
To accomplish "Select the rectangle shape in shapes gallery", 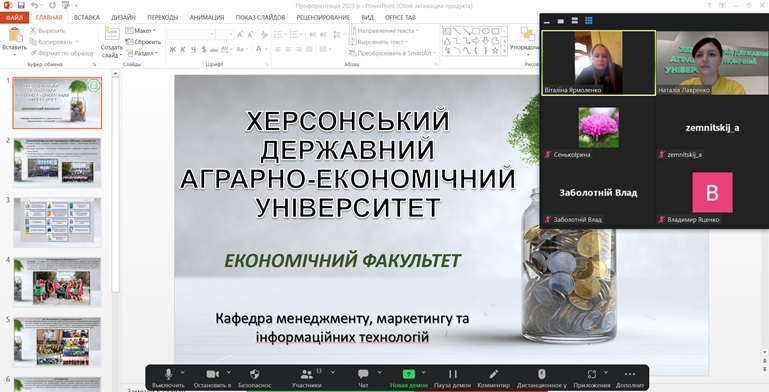I will coord(476,32).
